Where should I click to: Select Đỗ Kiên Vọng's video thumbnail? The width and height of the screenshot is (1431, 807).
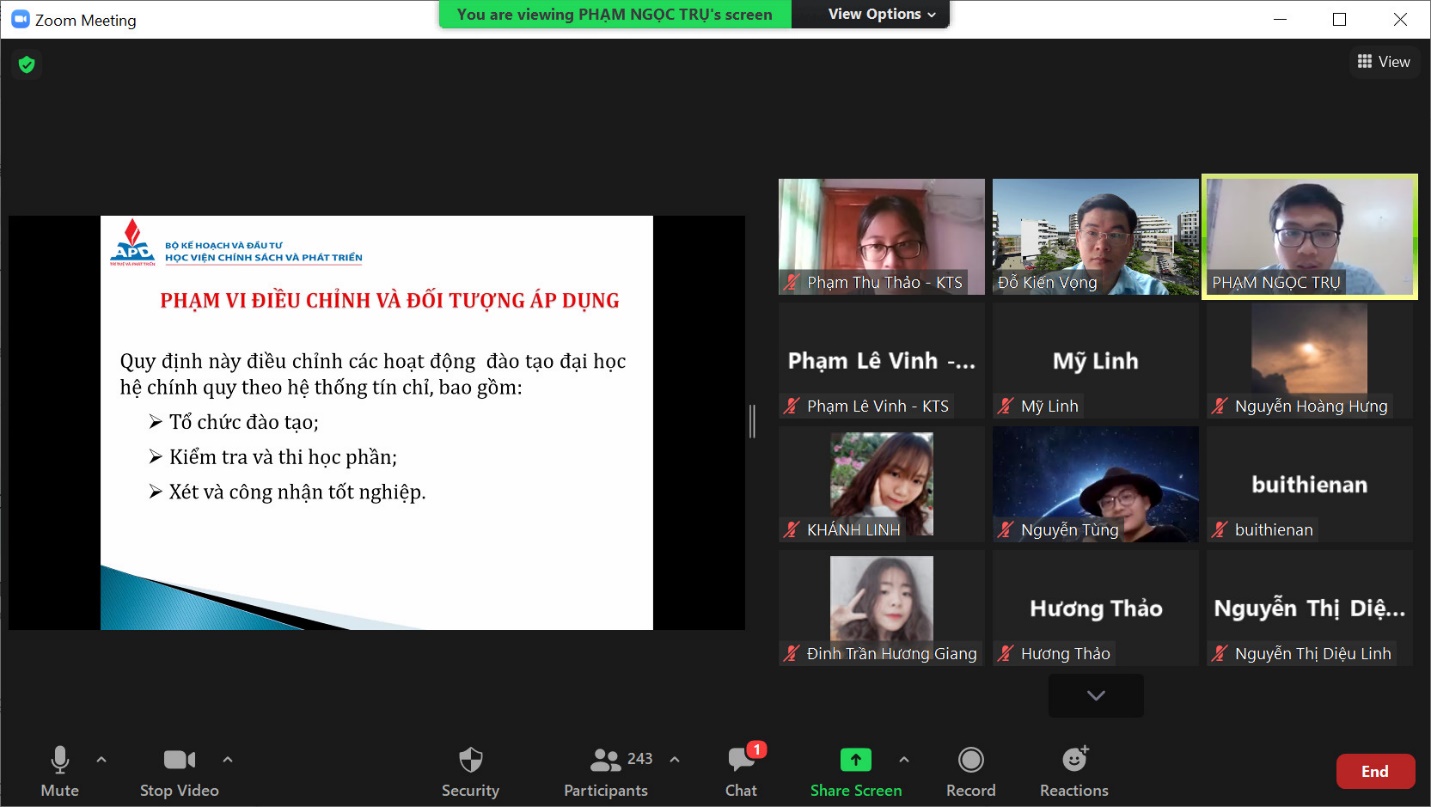1095,237
